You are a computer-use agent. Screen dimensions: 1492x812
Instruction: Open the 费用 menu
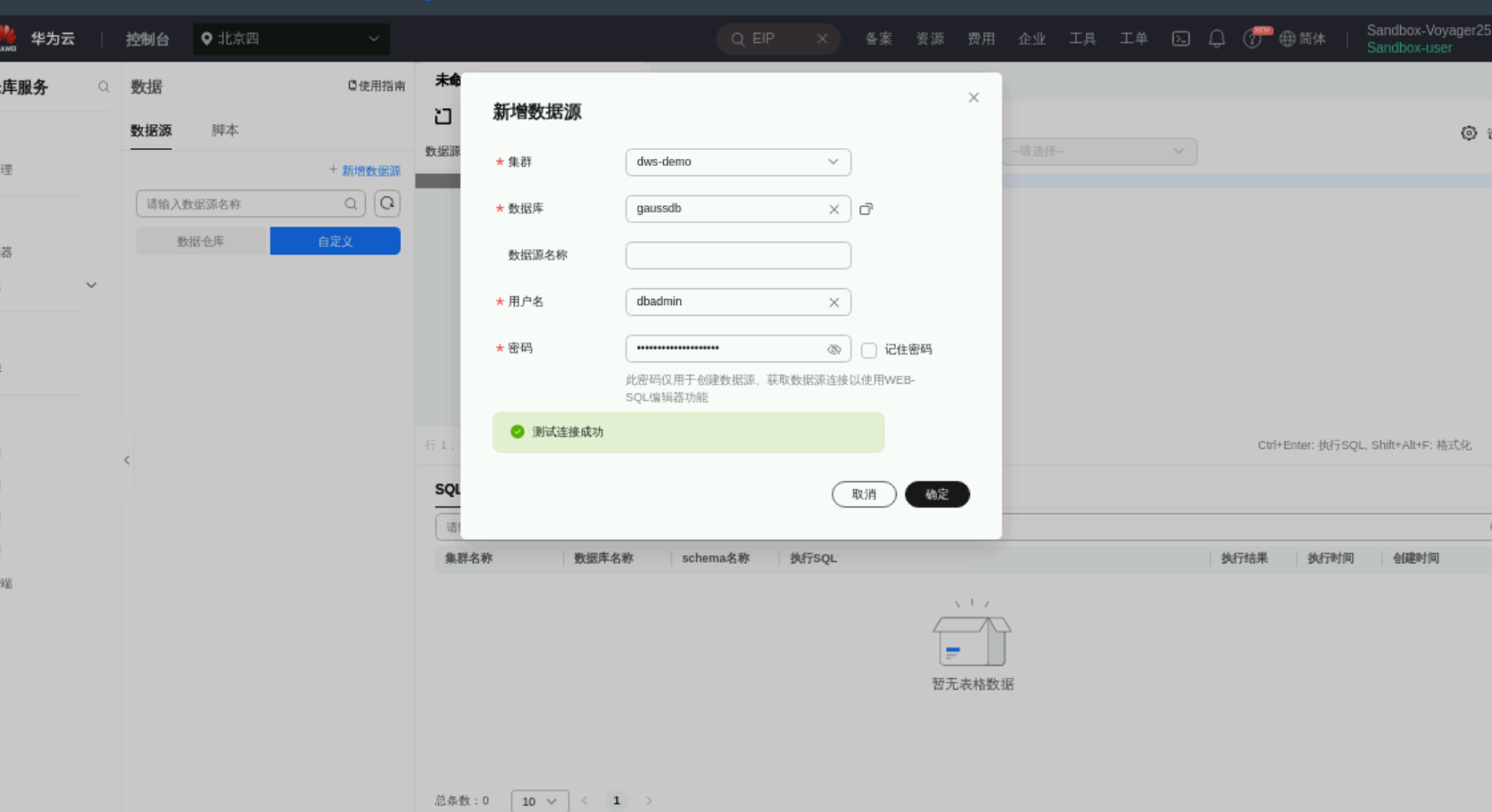tap(981, 39)
